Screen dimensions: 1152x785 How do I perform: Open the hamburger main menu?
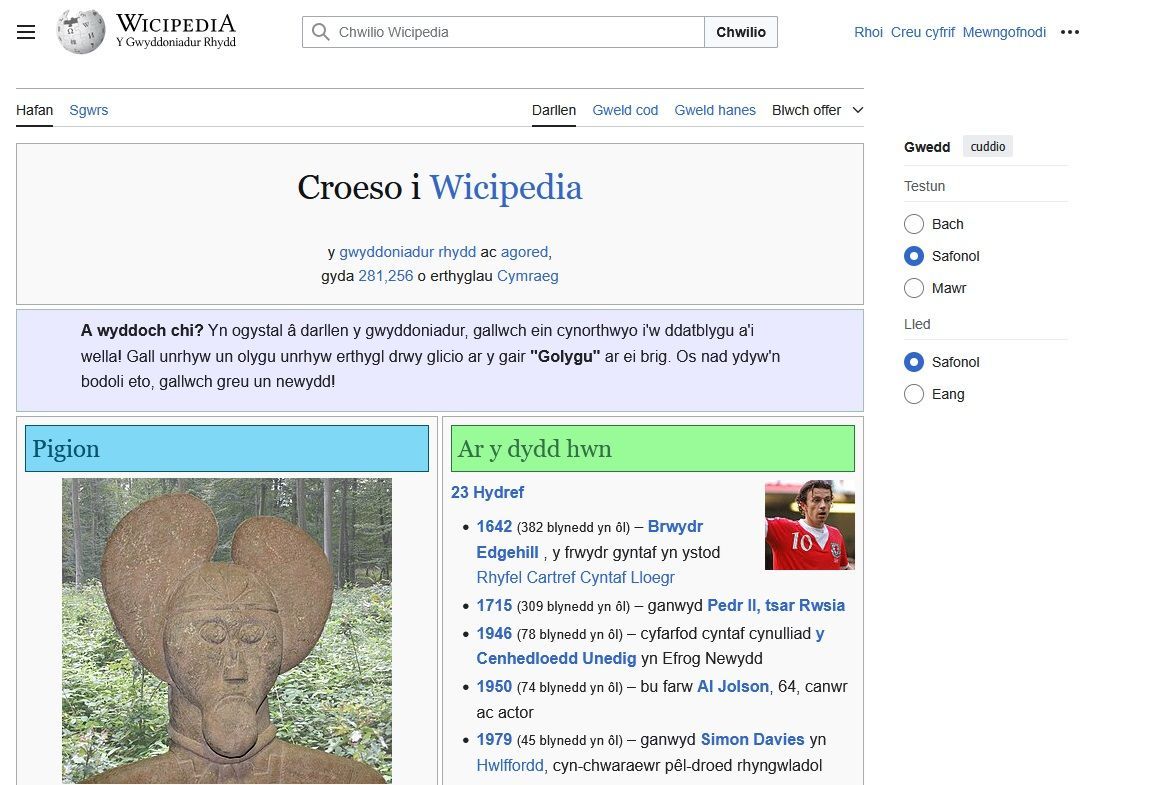(26, 32)
